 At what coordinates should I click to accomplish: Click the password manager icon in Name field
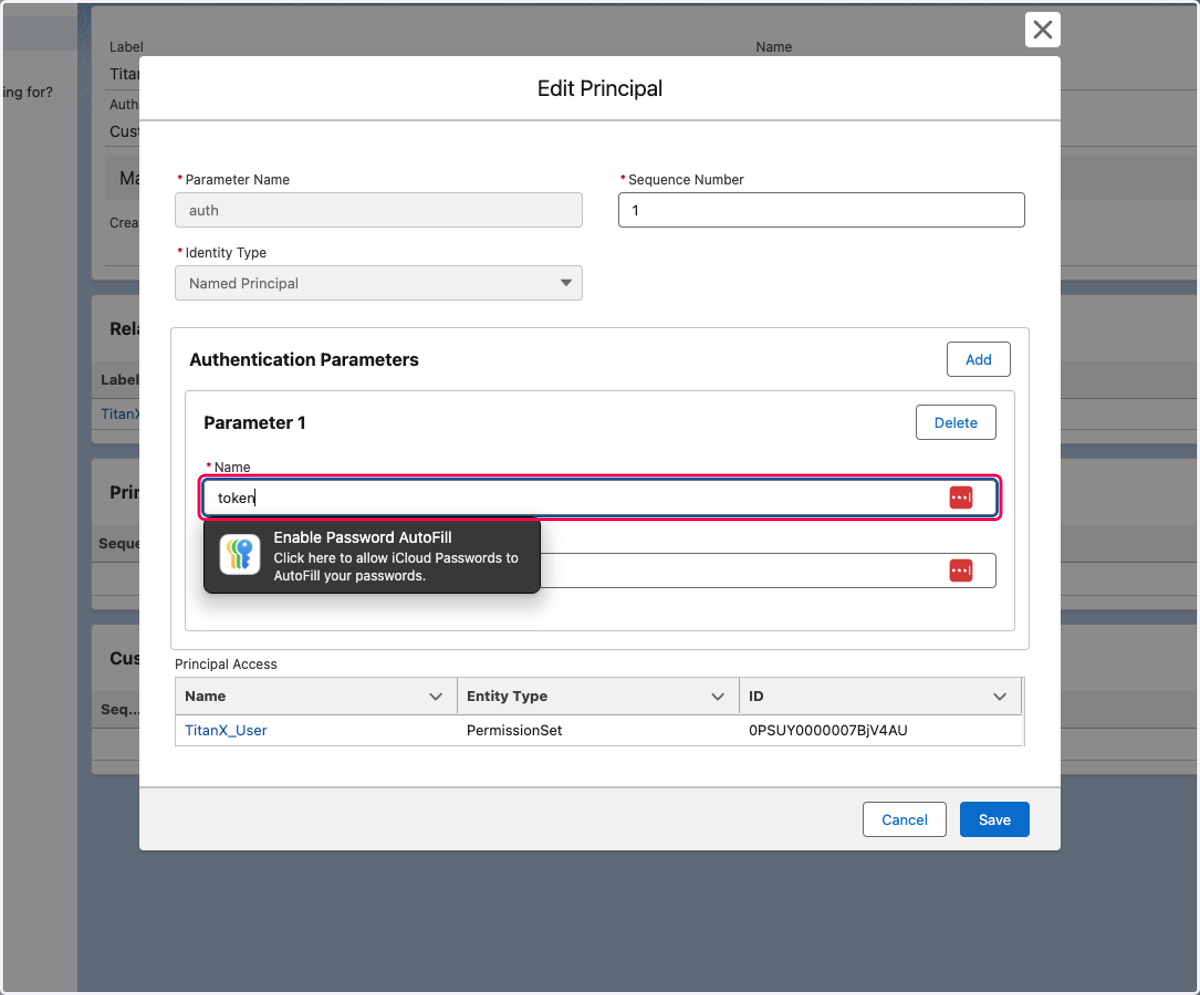(x=961, y=497)
